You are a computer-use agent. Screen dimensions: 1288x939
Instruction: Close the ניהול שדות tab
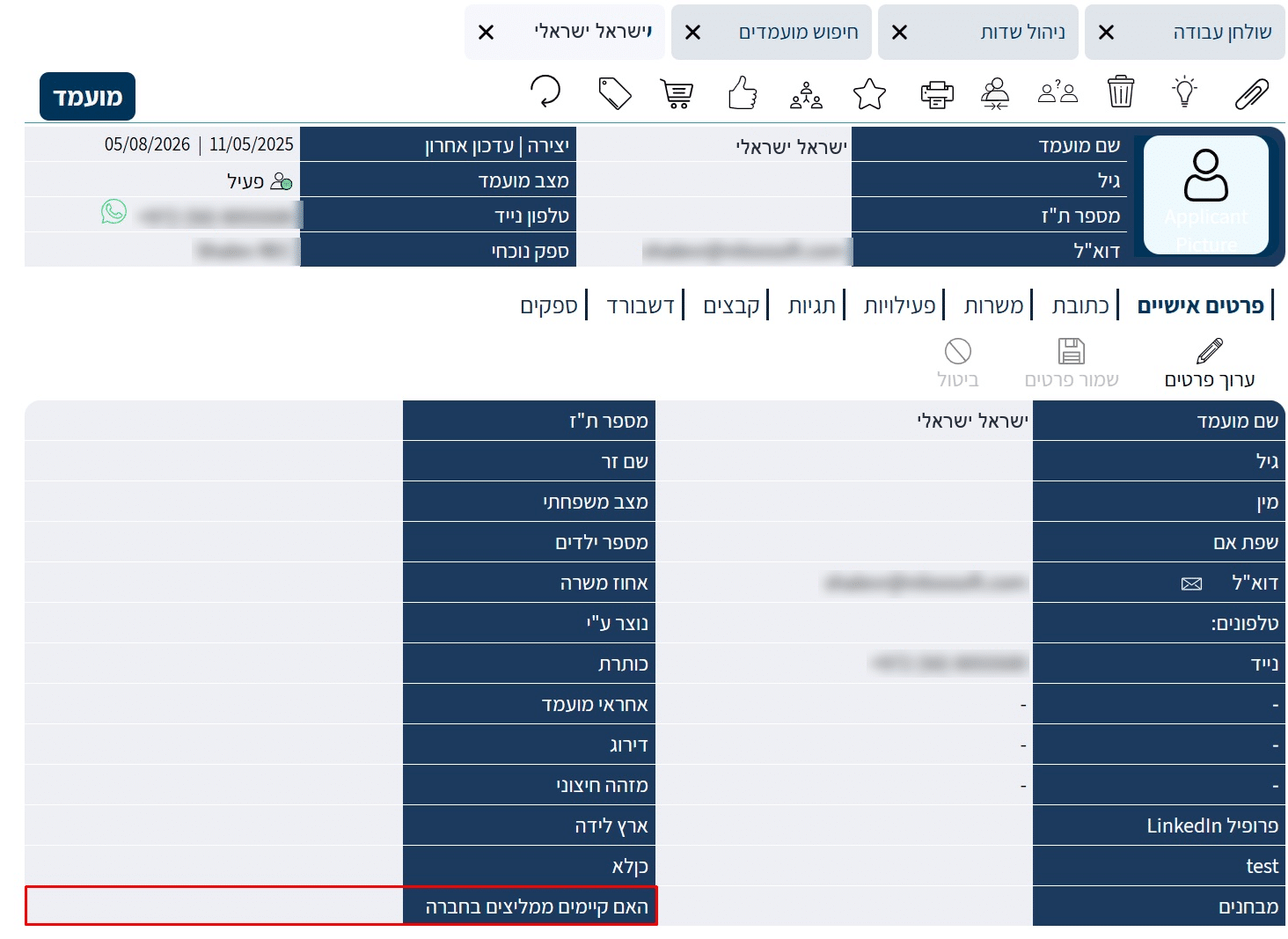point(899,33)
